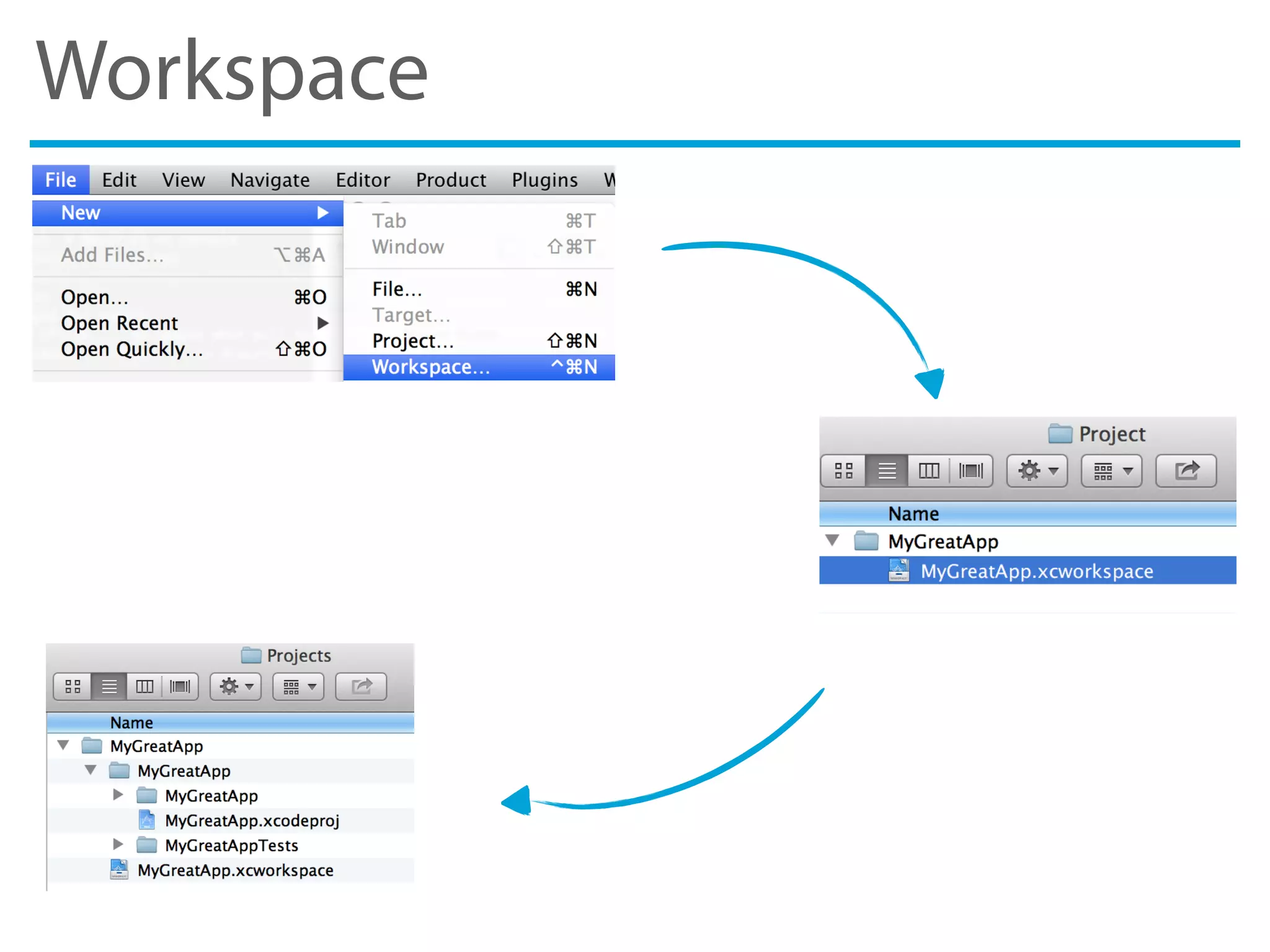The width and height of the screenshot is (1270, 952).
Task: Click the share icon in the Projects window
Action: pos(361,687)
